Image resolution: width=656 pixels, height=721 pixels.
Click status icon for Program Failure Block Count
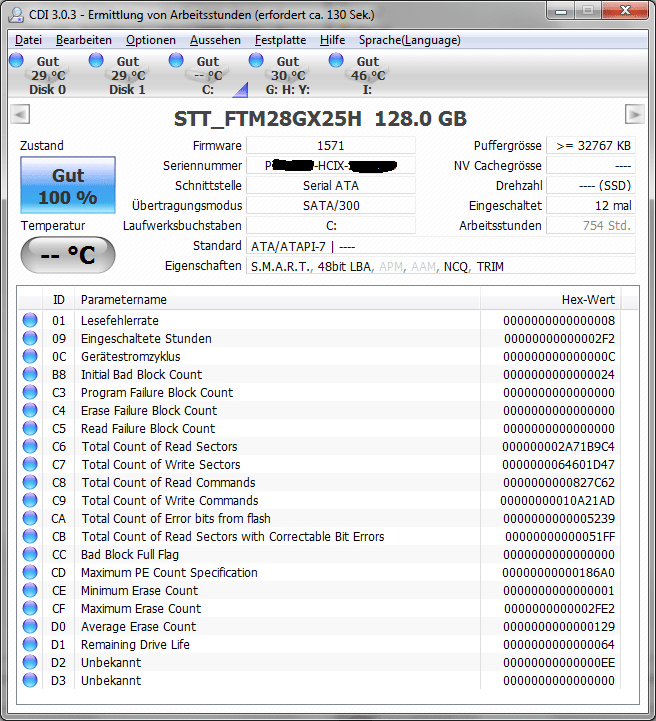point(30,392)
